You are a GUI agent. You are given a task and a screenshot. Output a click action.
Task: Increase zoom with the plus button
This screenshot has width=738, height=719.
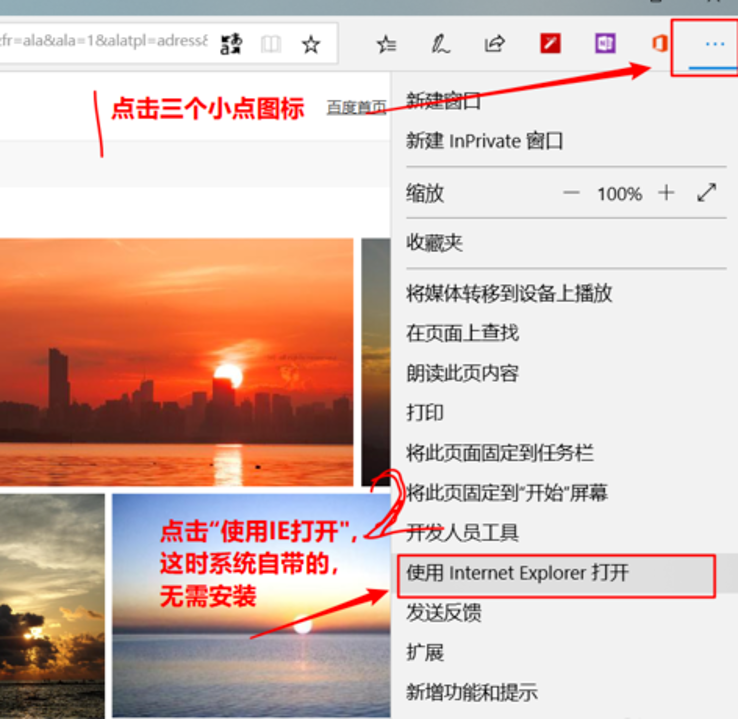tap(666, 193)
